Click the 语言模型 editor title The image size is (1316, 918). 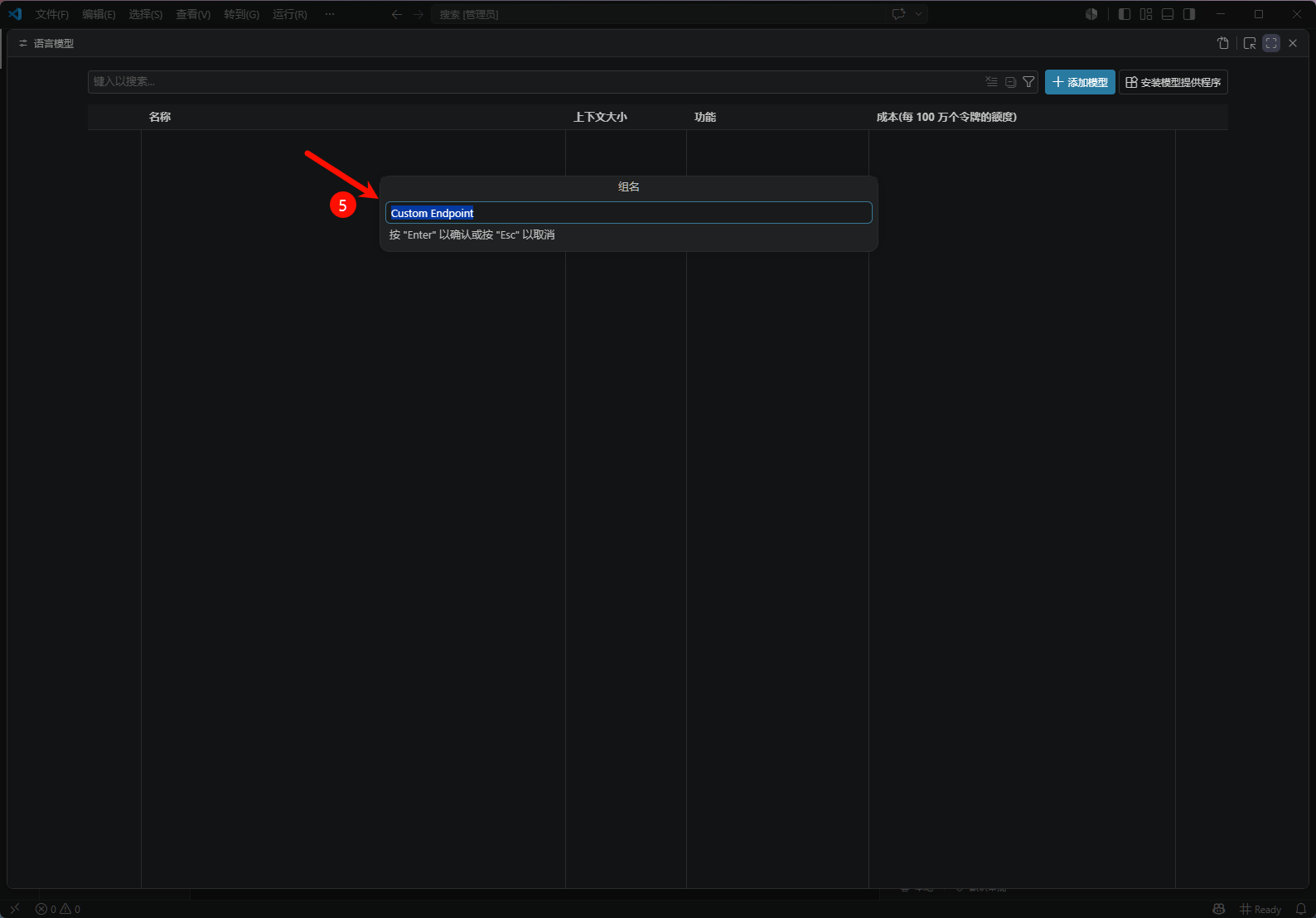coord(54,43)
